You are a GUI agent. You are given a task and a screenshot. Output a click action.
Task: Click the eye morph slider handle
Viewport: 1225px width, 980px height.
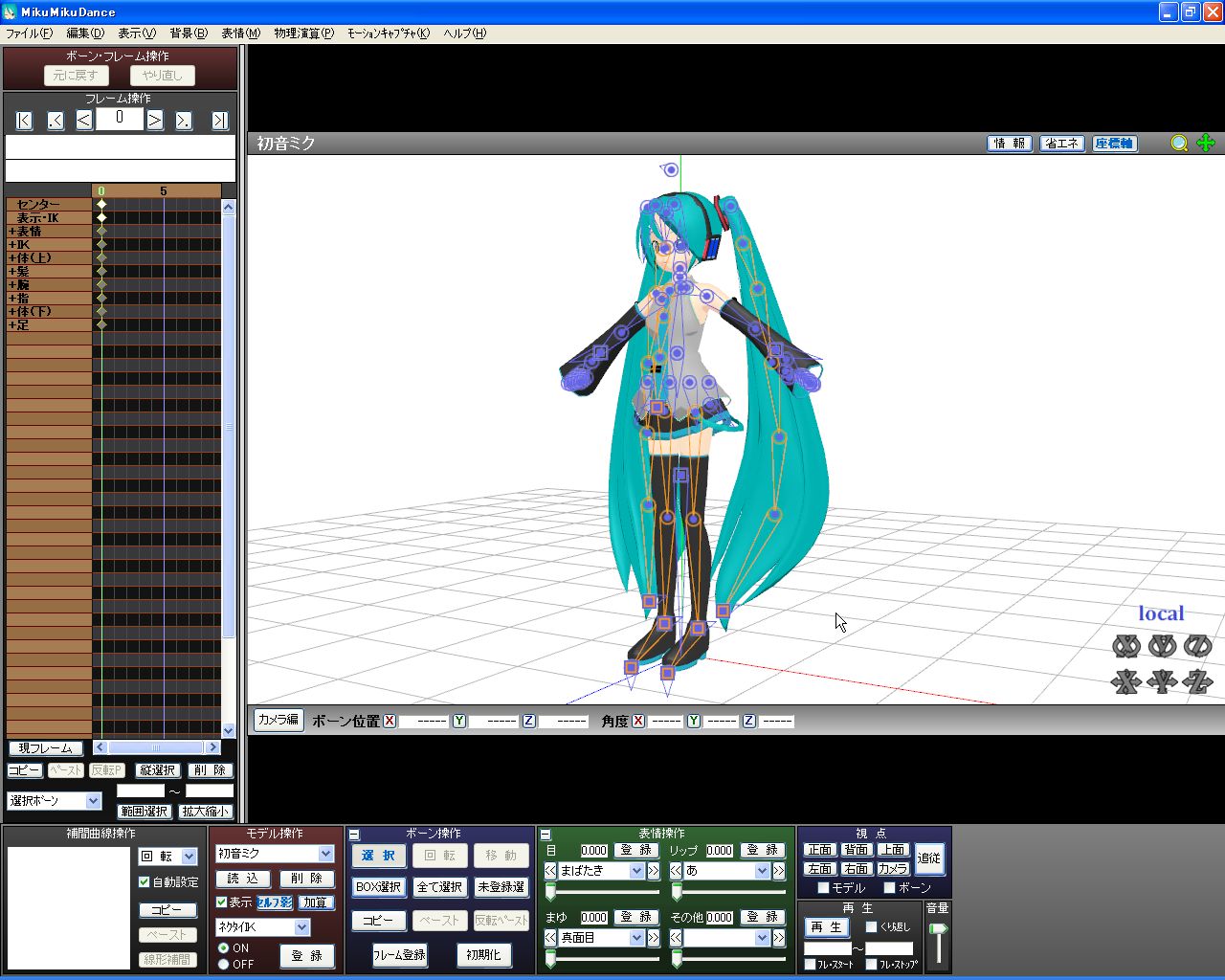pyautogui.click(x=550, y=892)
